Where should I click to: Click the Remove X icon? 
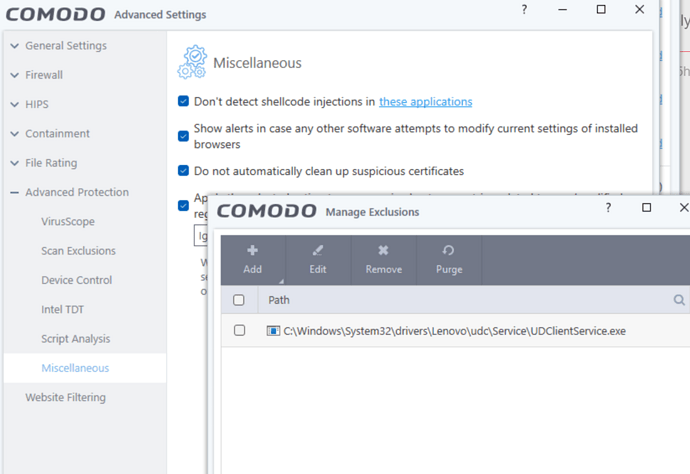383,250
